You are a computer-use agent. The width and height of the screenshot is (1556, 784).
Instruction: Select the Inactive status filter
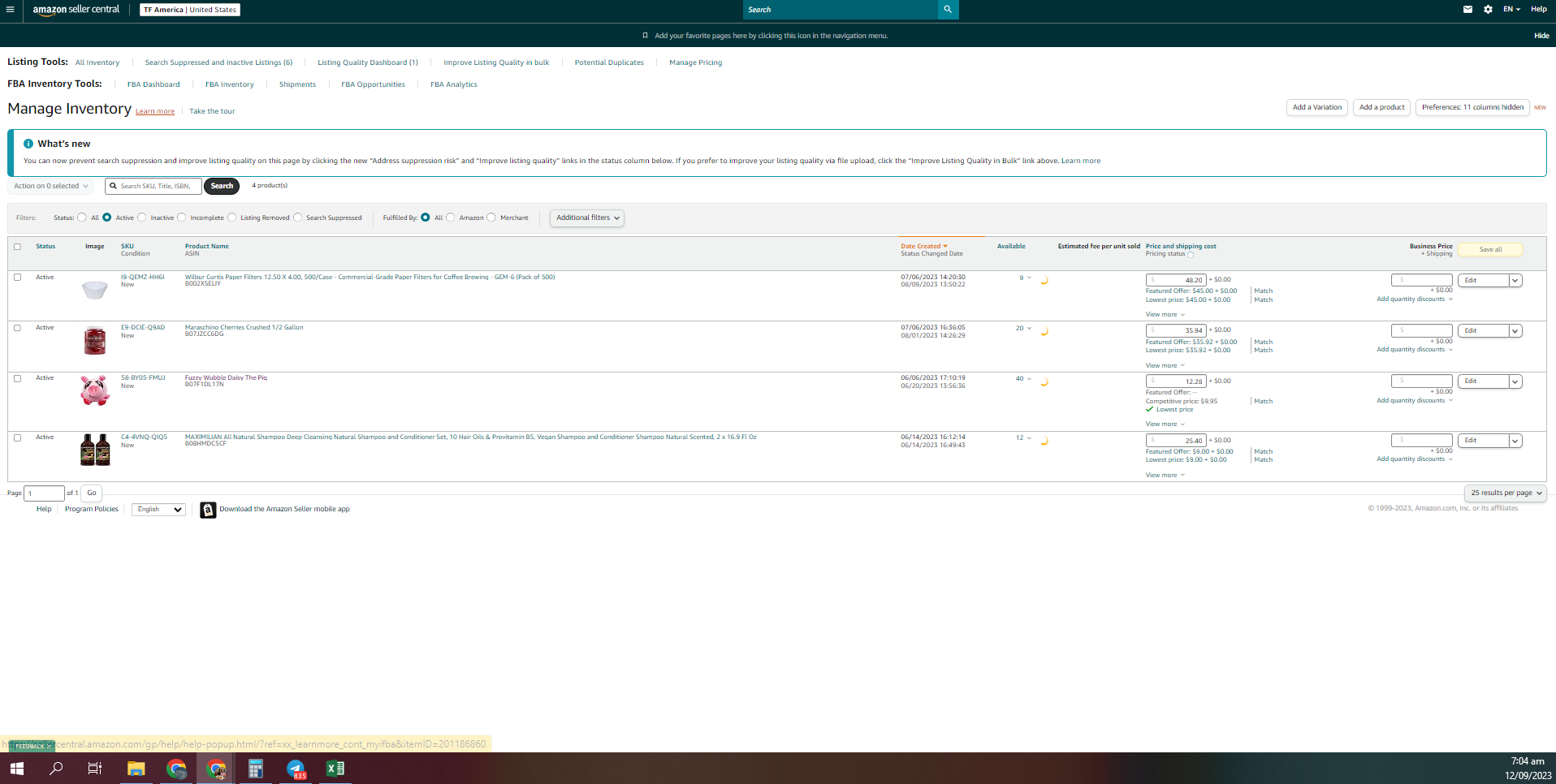coord(142,218)
